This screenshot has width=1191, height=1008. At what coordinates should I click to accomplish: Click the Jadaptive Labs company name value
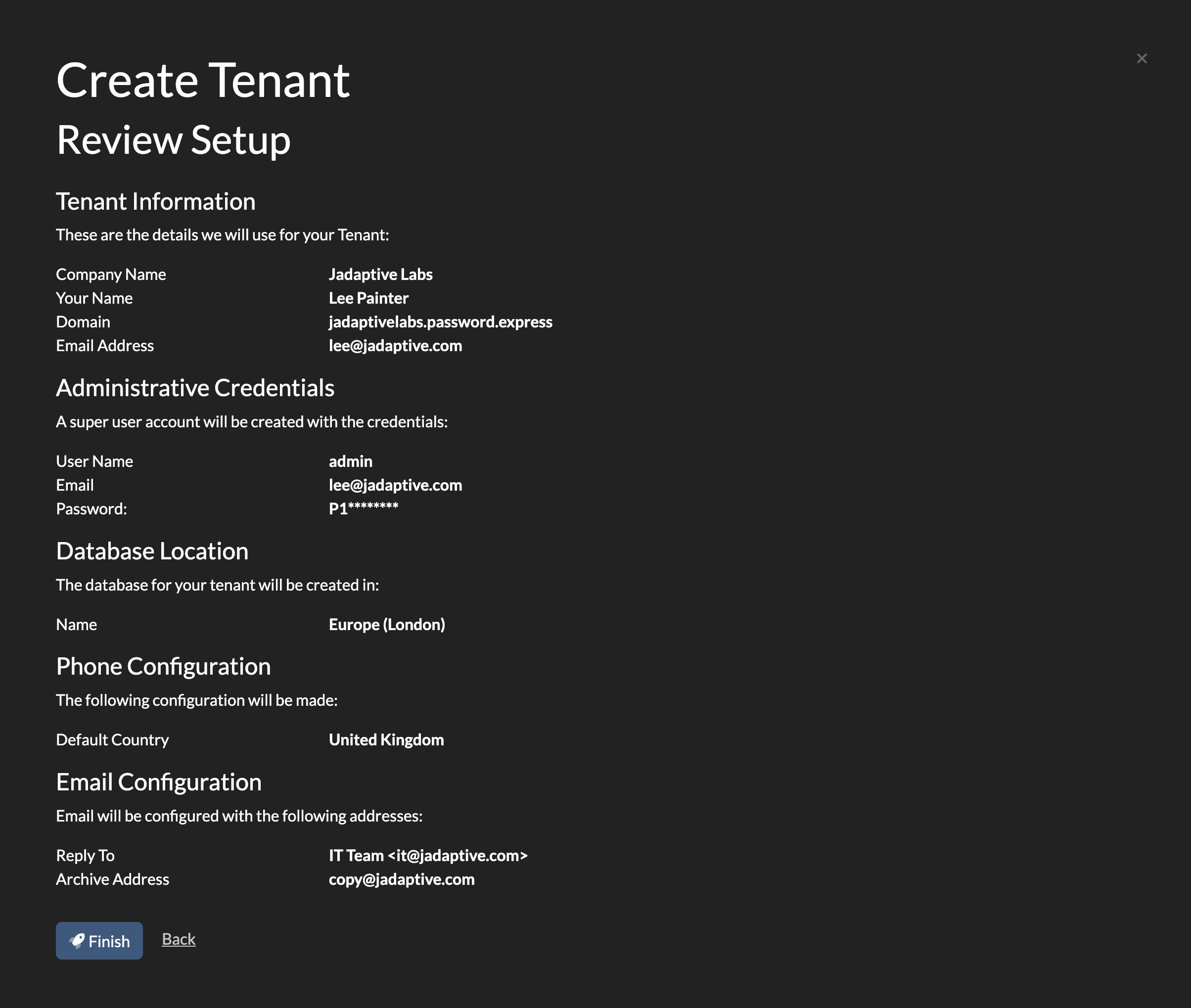380,275
